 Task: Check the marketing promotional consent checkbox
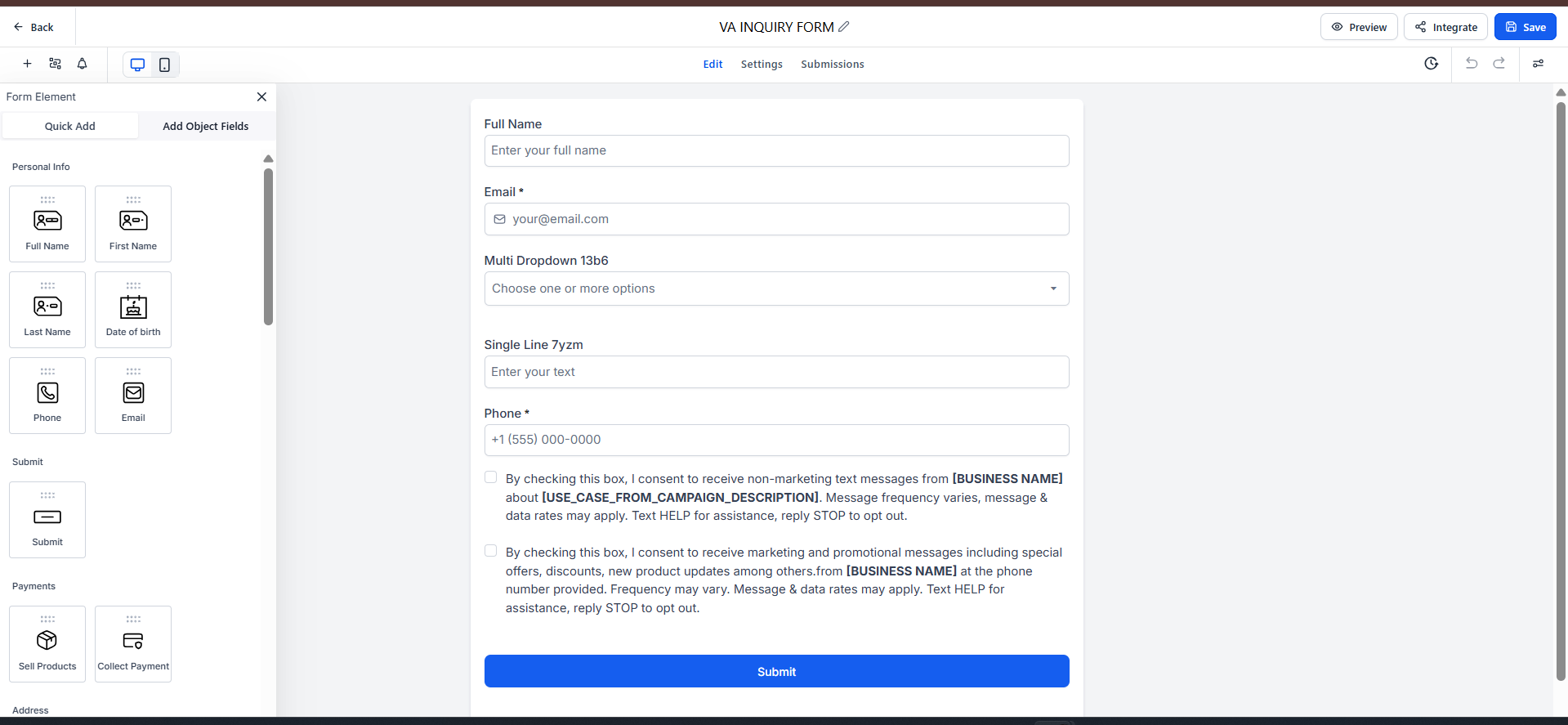point(490,551)
